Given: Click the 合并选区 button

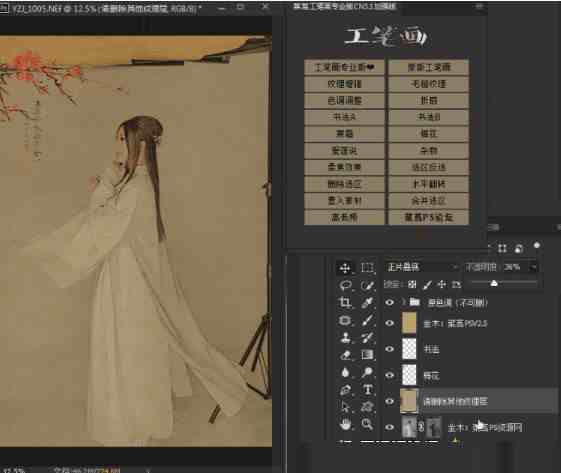Looking at the screenshot, I should 428,201.
